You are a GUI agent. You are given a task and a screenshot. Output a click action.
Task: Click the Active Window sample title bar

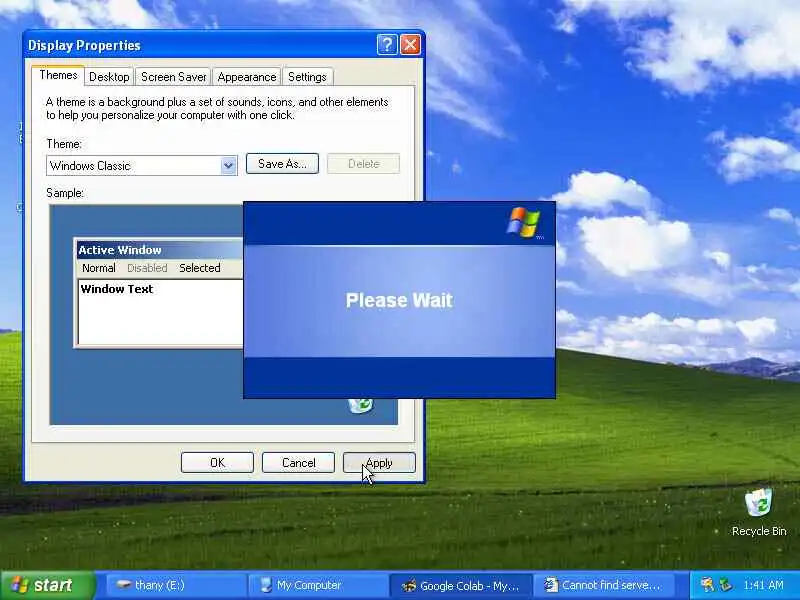159,250
